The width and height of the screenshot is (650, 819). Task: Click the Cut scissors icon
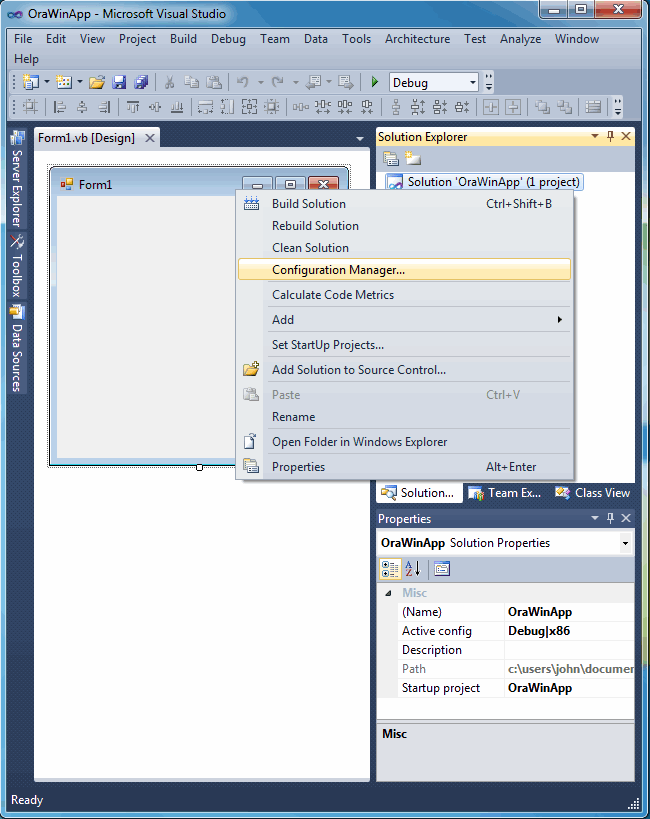[169, 82]
